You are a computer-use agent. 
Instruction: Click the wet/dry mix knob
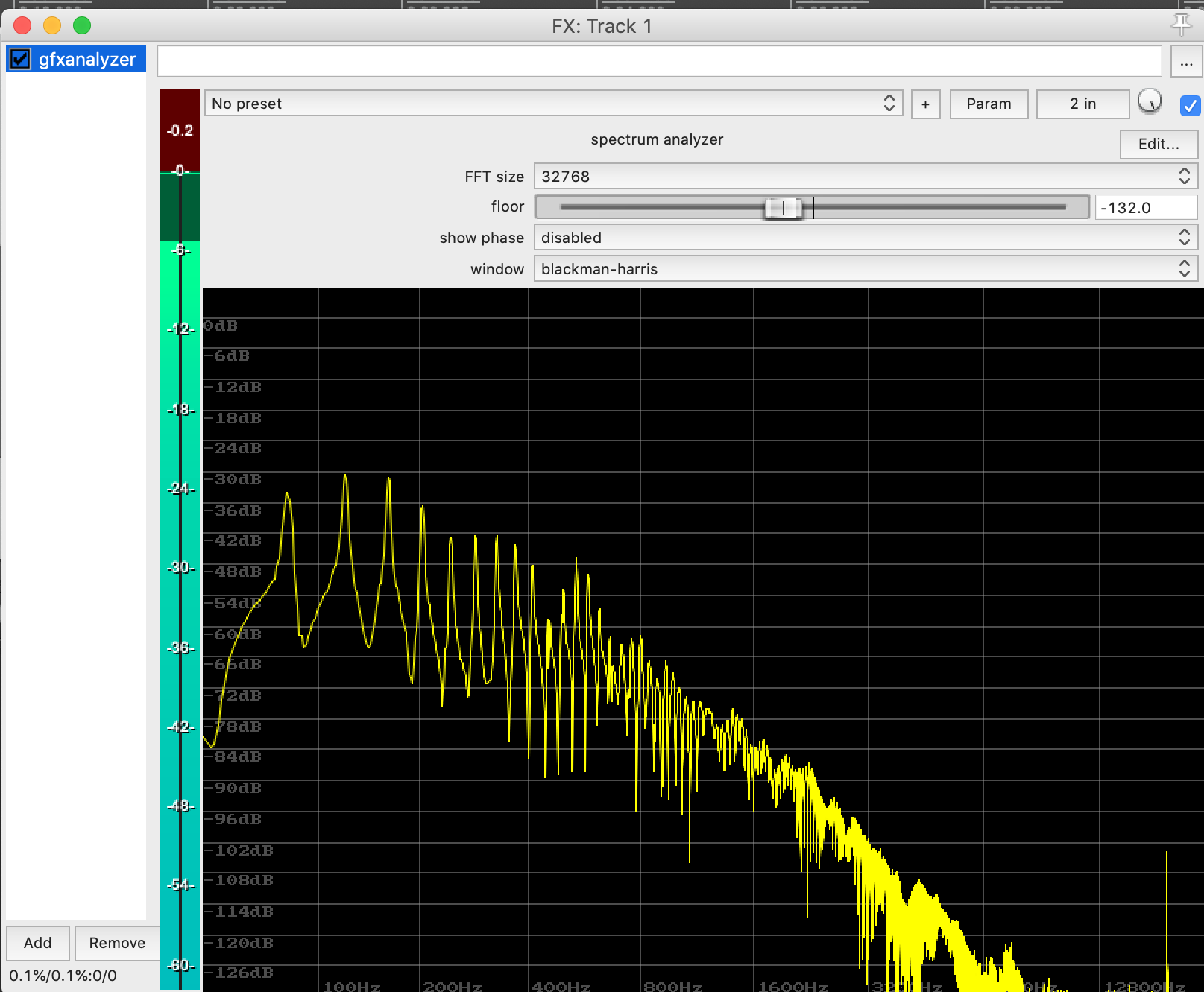pyautogui.click(x=1150, y=101)
